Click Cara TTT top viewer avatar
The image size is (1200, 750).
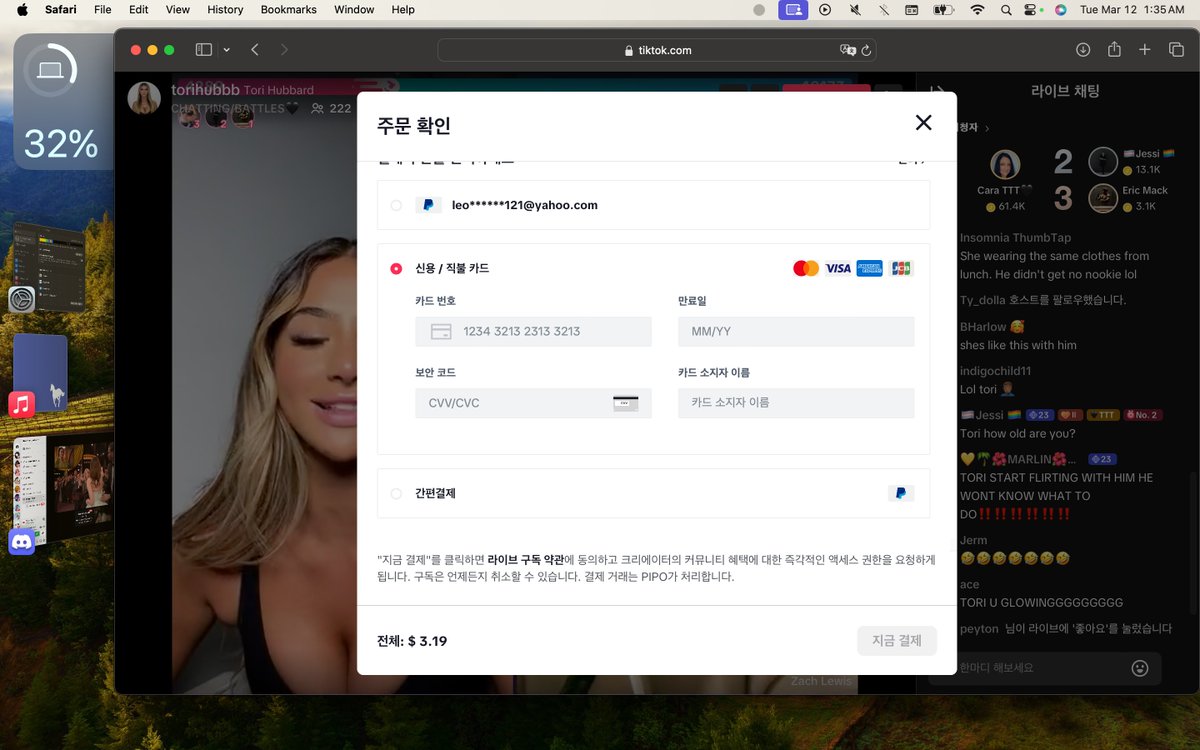coord(1005,166)
